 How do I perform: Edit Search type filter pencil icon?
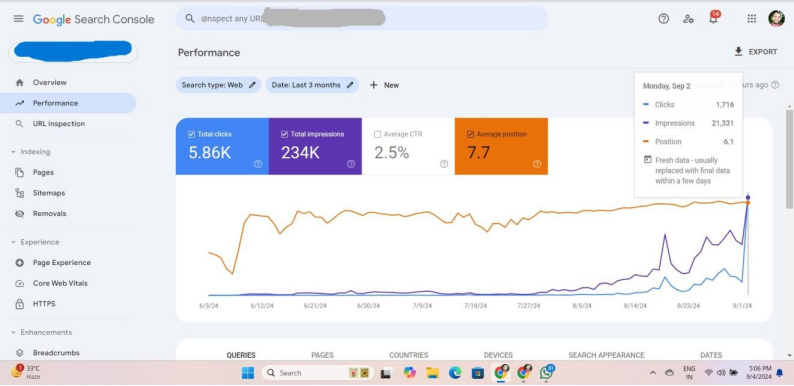[x=252, y=85]
